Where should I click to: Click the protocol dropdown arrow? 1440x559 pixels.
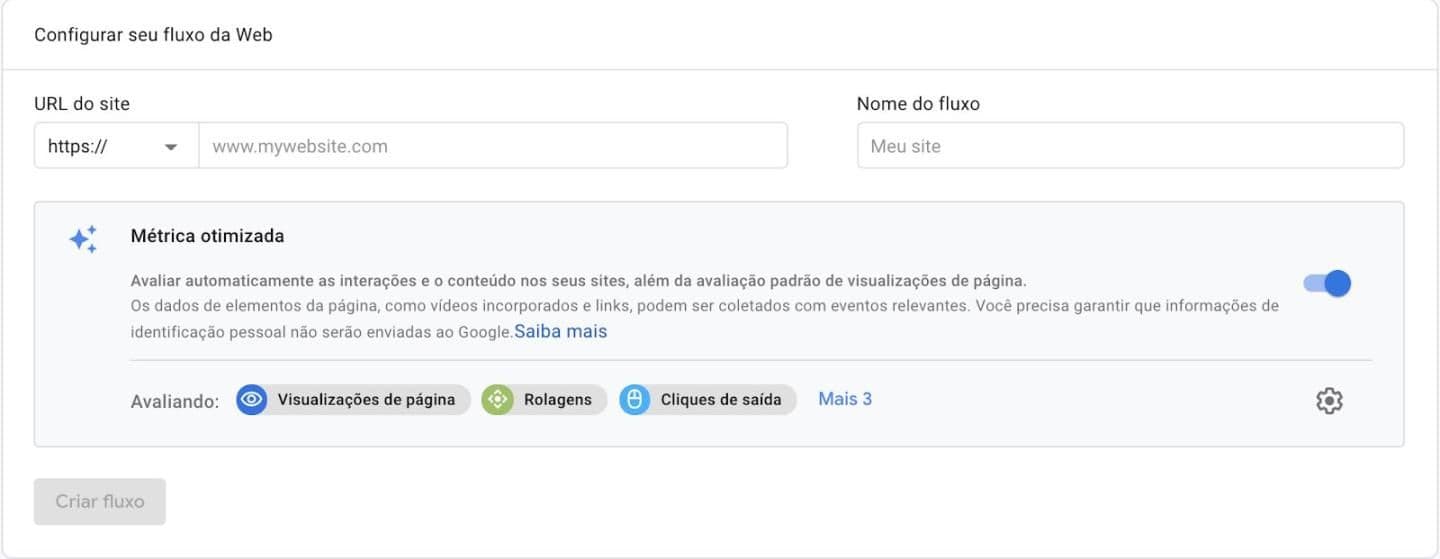point(171,147)
